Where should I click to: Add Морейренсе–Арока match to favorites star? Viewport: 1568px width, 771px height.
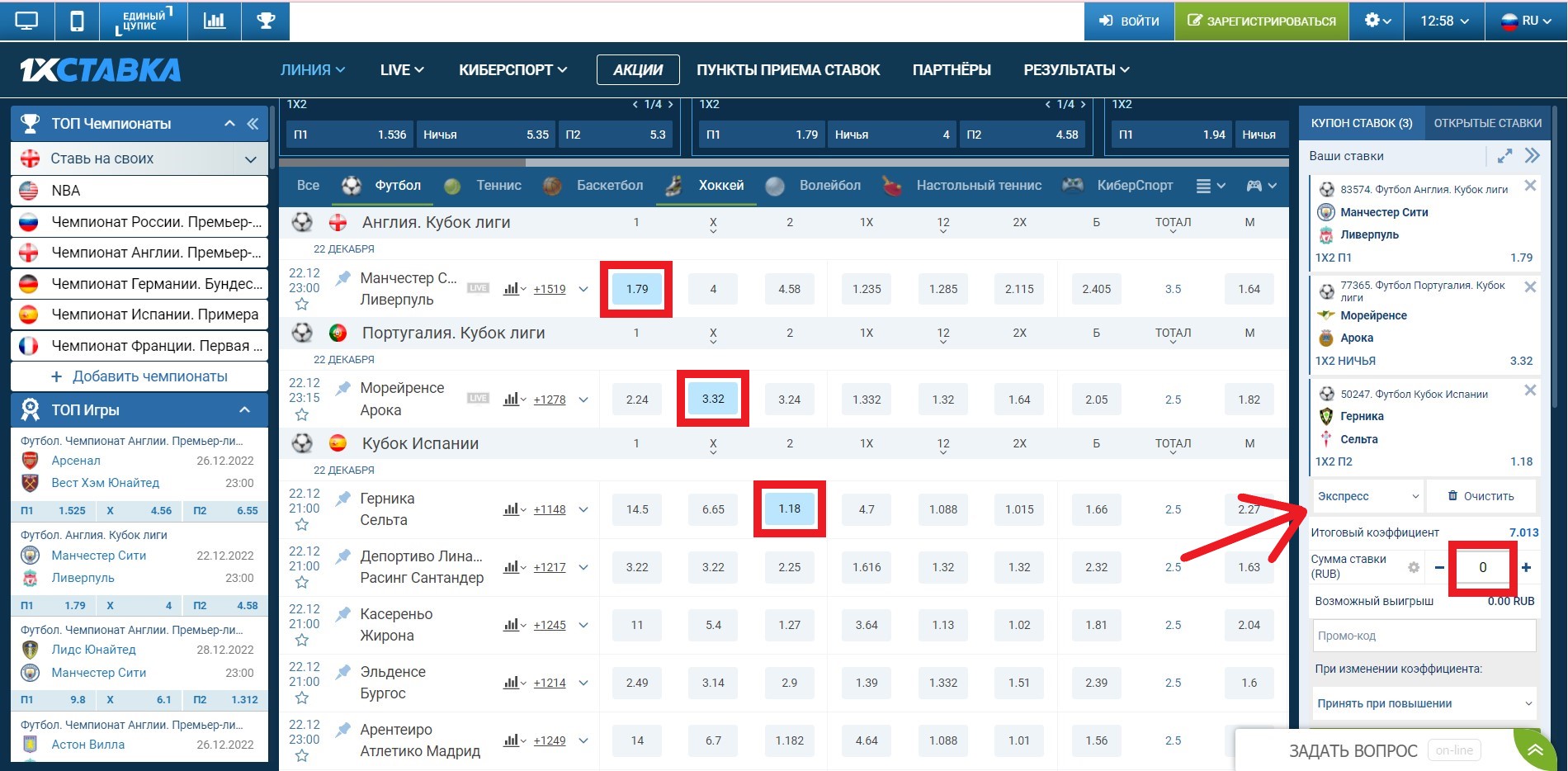pyautogui.click(x=302, y=414)
